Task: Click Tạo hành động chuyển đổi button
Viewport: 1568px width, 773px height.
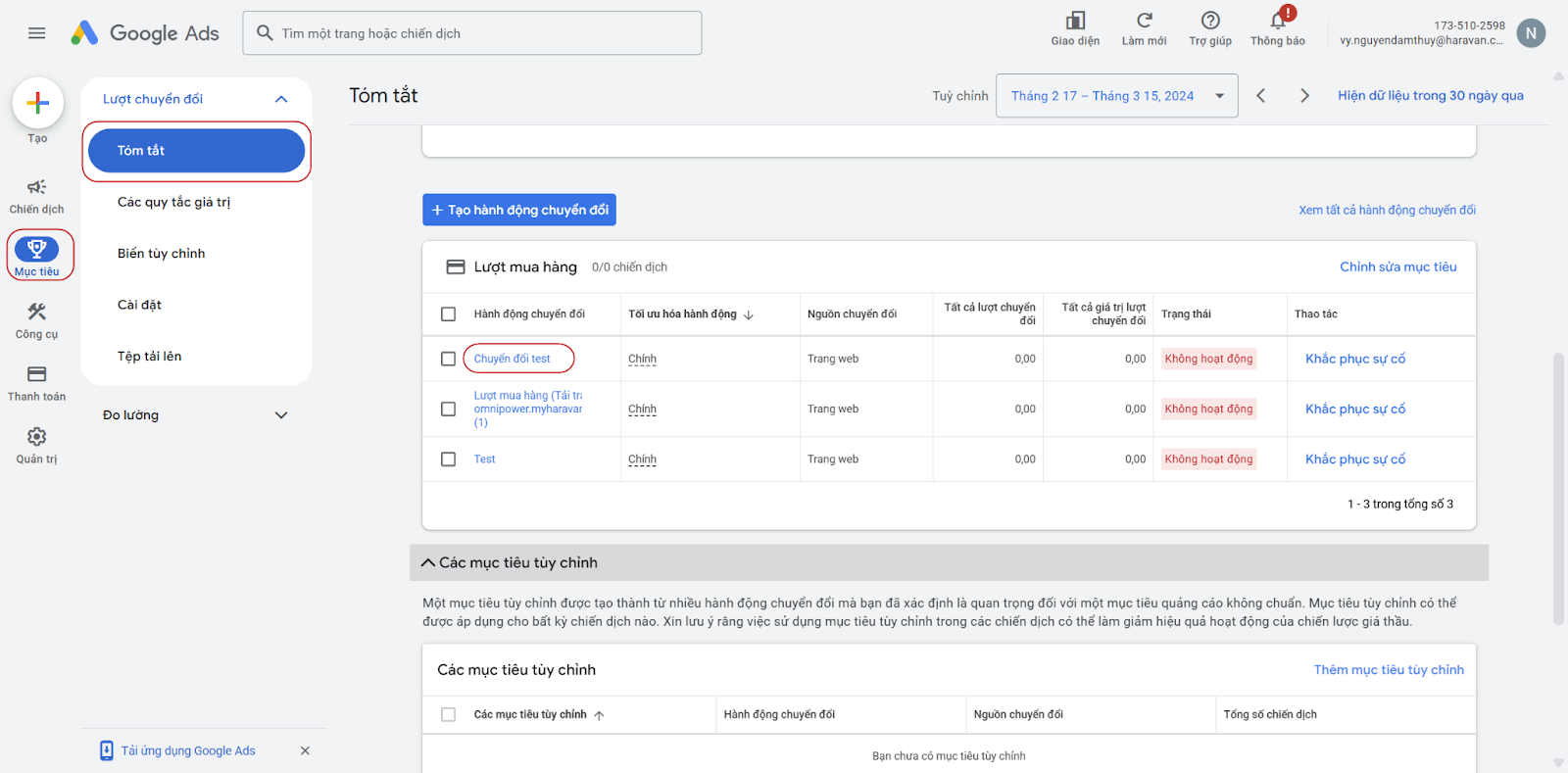Action: tap(519, 210)
